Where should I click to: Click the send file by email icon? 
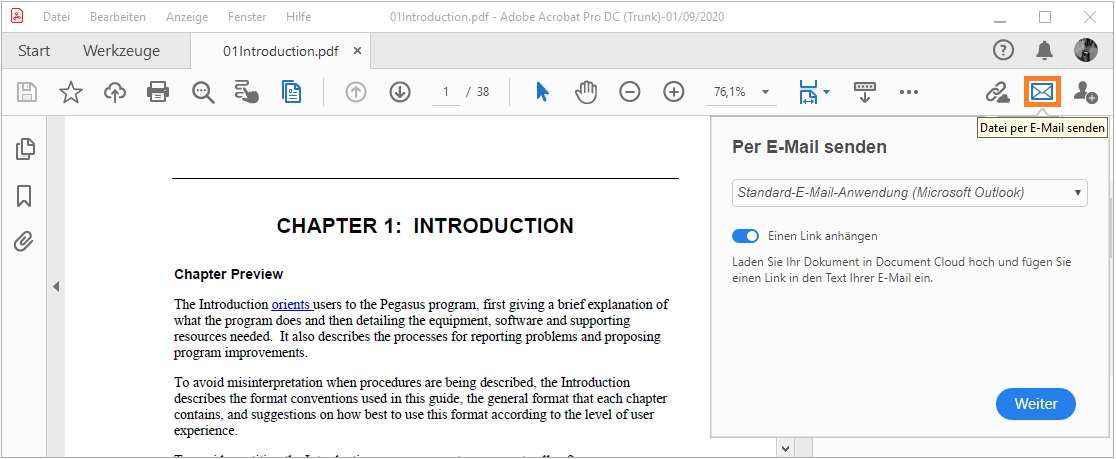click(x=1042, y=92)
